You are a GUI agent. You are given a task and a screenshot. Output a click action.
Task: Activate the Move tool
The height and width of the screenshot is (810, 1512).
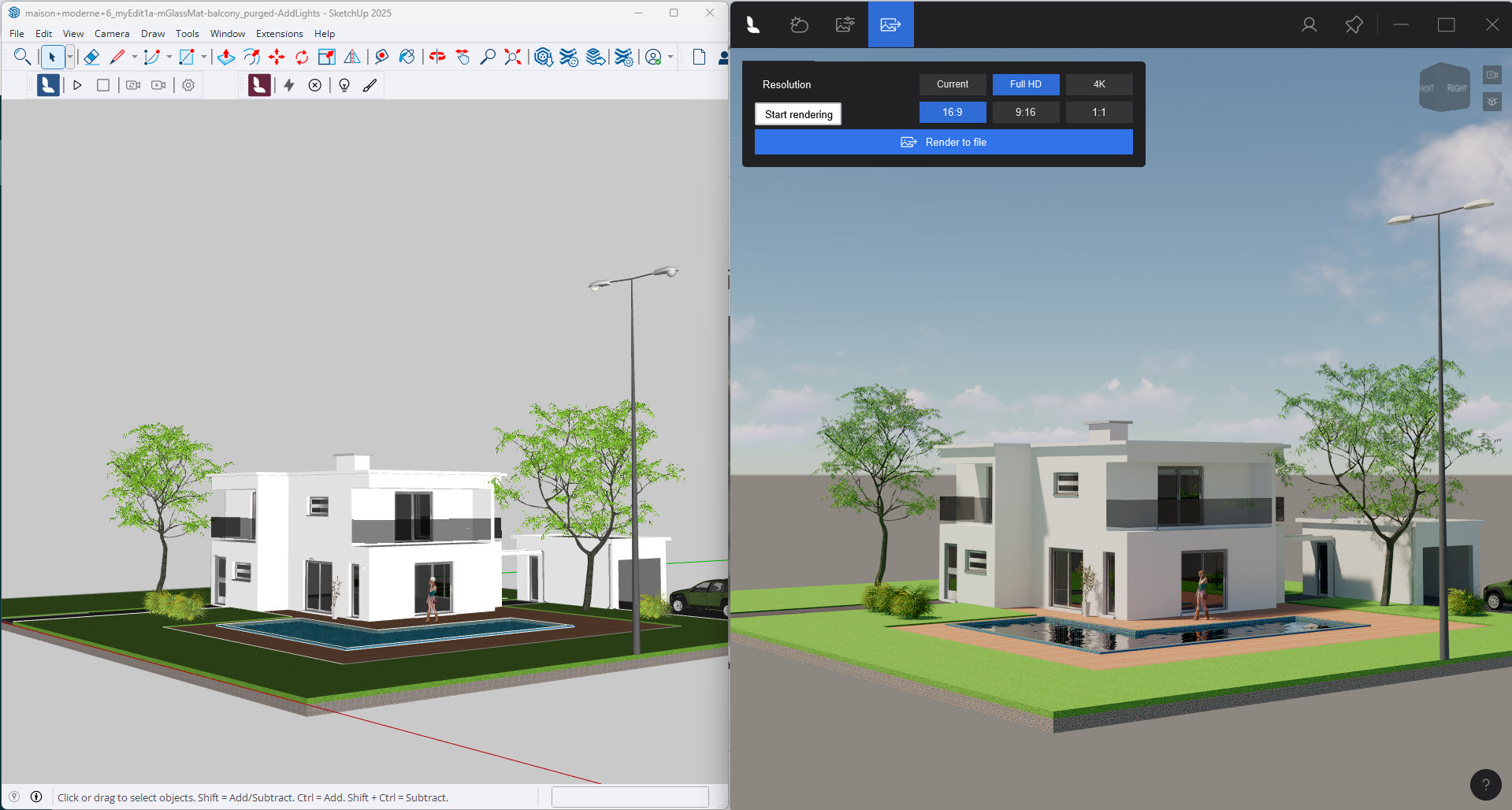(277, 57)
